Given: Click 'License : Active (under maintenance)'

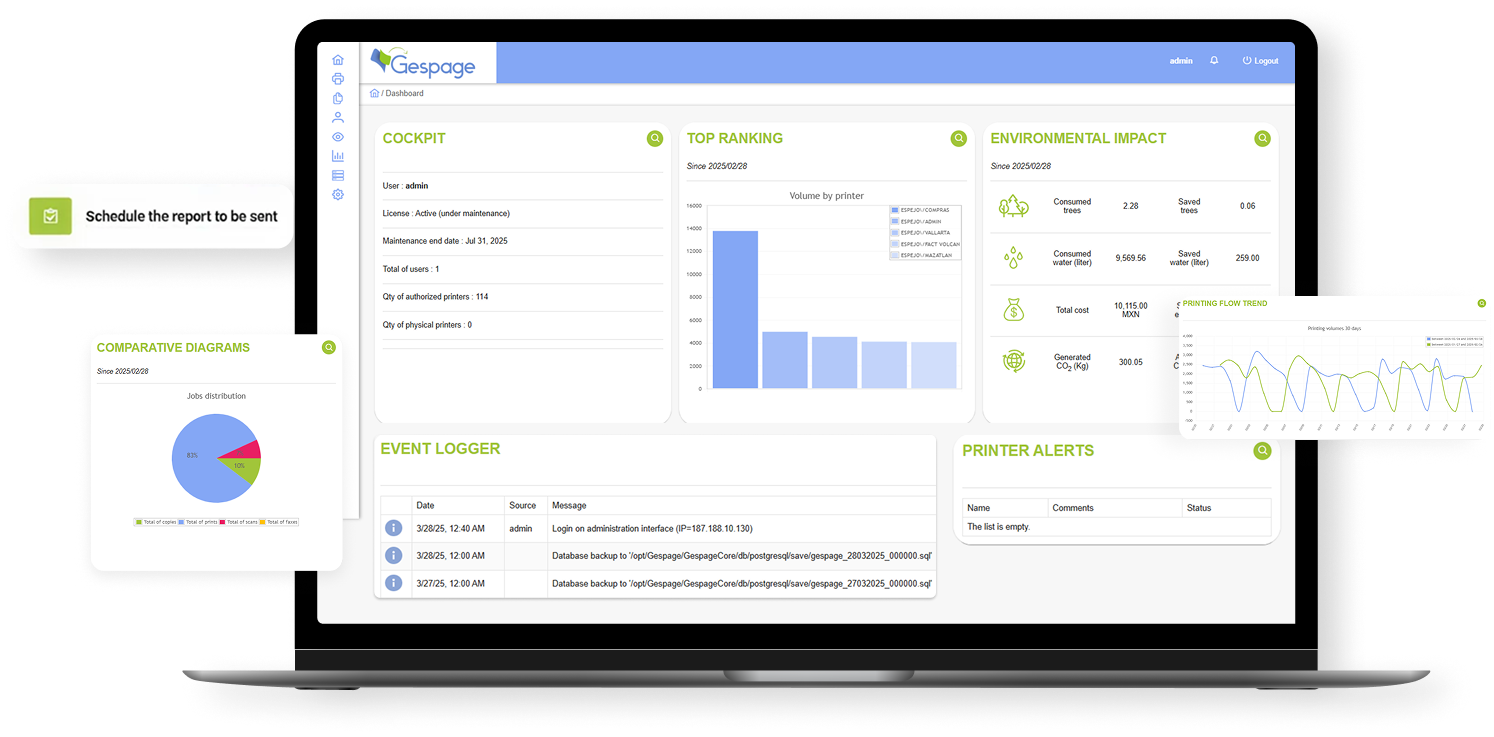Looking at the screenshot, I should 446,213.
